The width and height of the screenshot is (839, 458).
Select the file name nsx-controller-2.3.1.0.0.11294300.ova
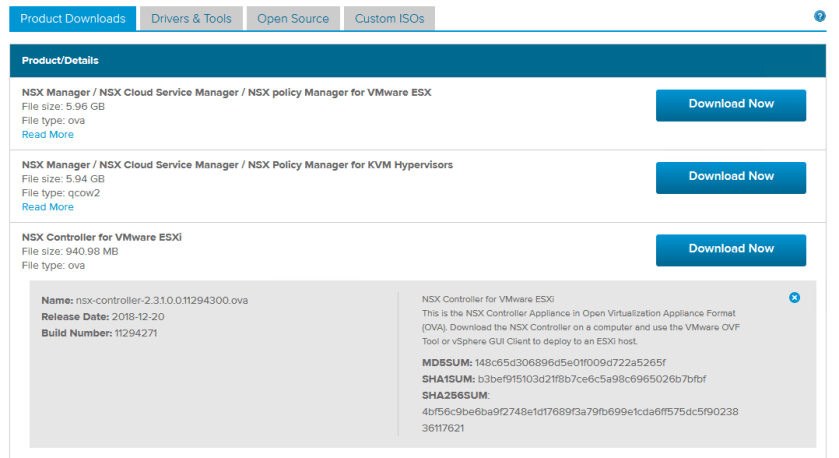[x=162, y=300]
